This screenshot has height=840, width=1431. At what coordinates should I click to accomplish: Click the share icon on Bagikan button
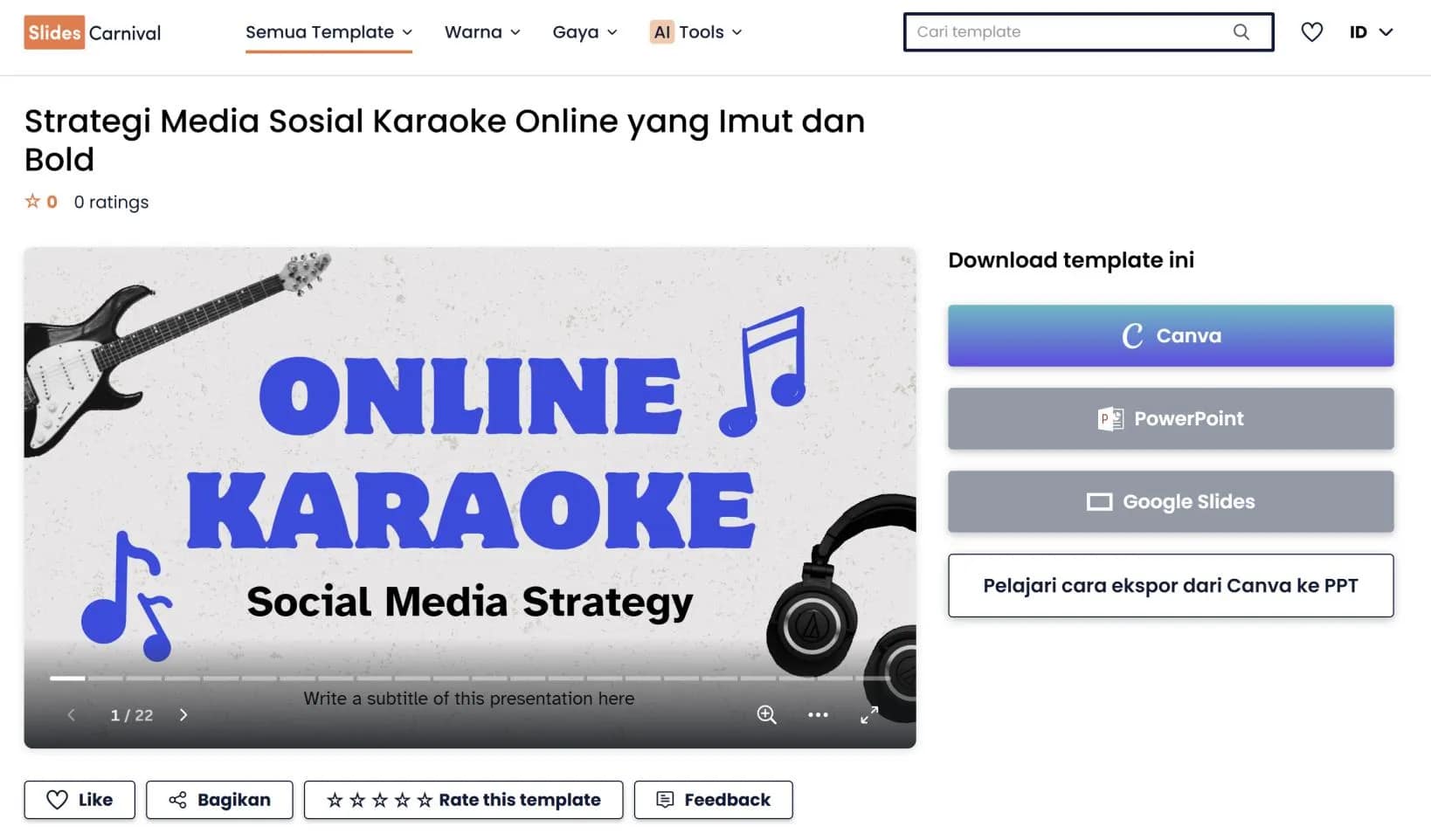179,799
